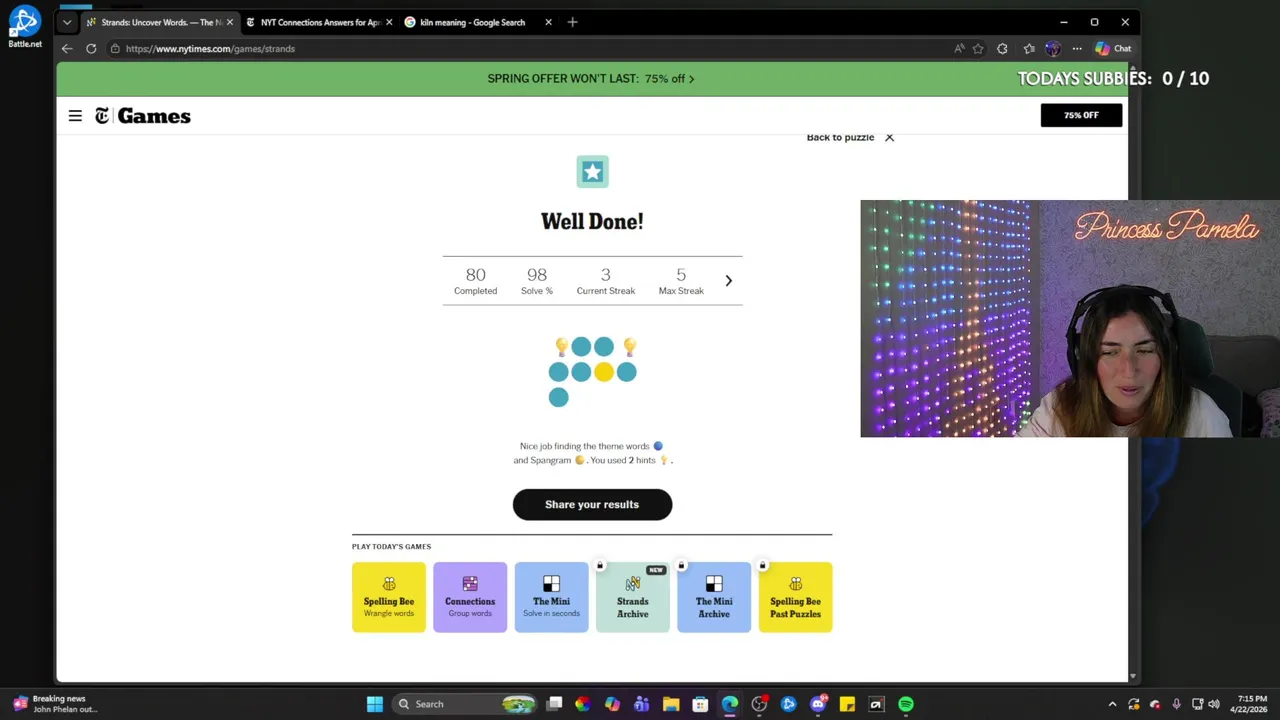Screen dimensions: 1280x720
Task: Switch to kiln meaning Google Search tab
Action: (x=472, y=22)
